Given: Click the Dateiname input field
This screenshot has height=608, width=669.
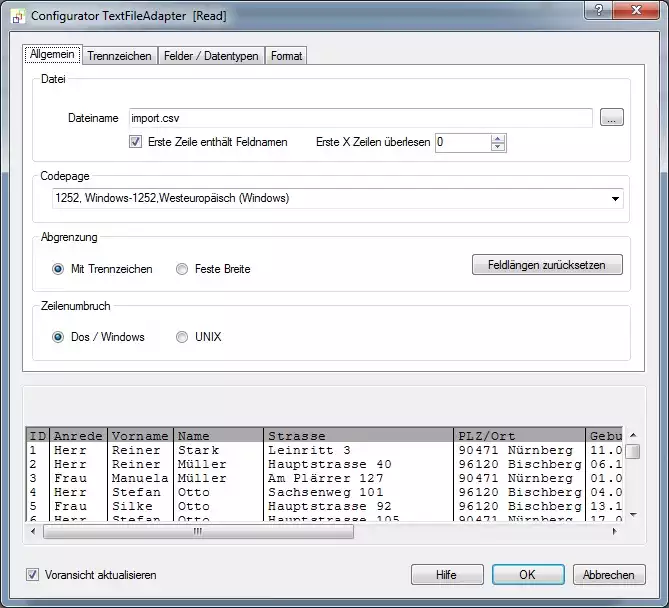Looking at the screenshot, I should 360,118.
